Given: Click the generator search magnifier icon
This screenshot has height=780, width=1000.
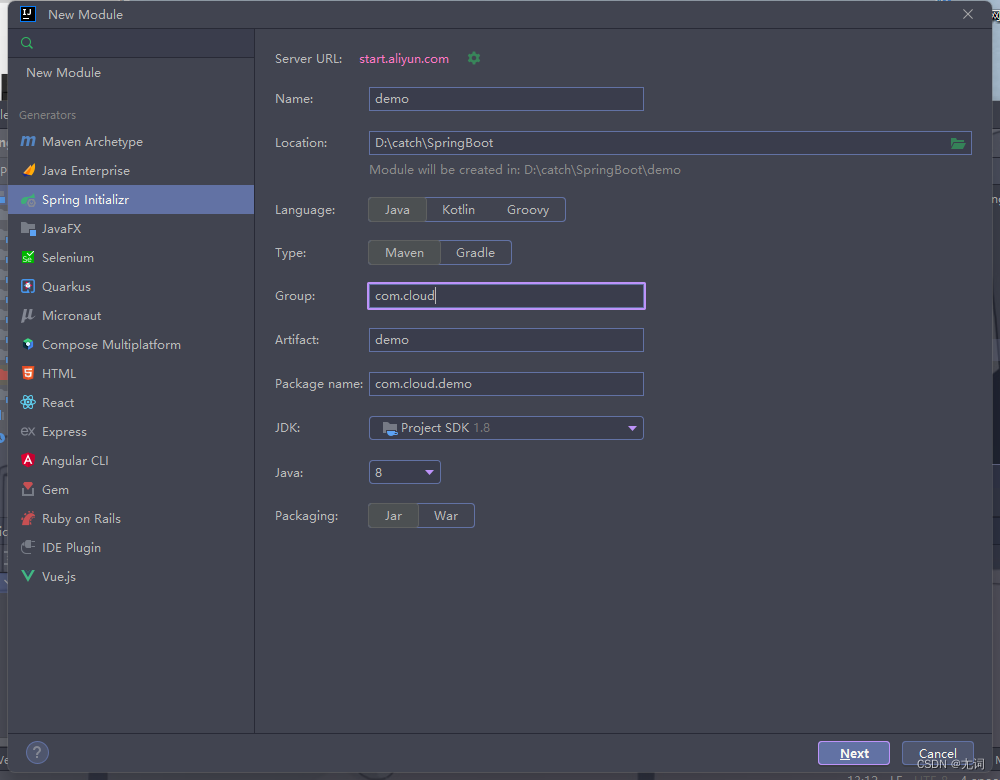Looking at the screenshot, I should [27, 43].
